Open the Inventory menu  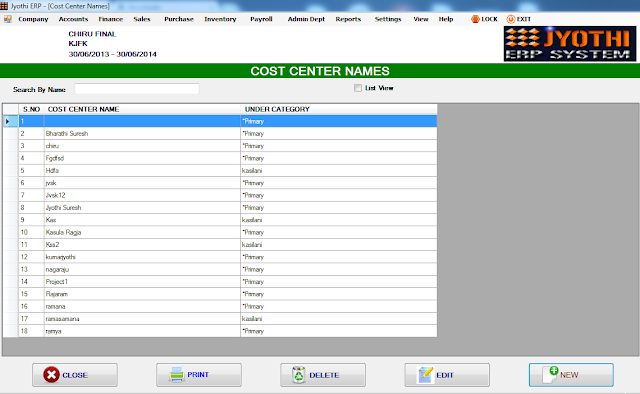click(x=220, y=19)
